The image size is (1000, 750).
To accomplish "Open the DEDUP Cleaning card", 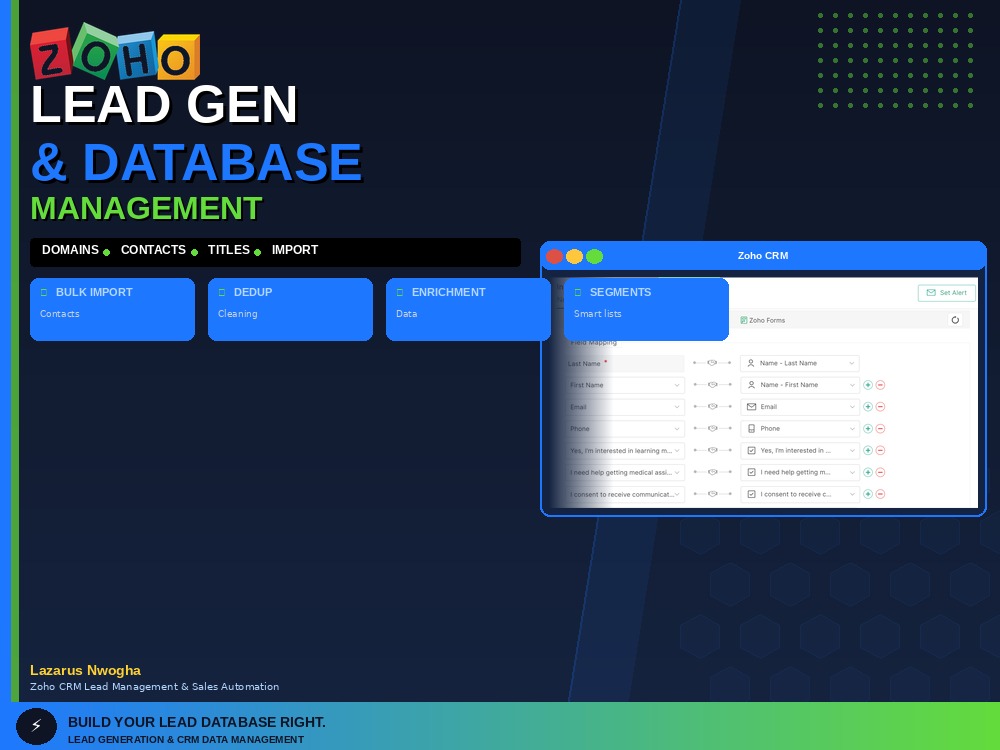I will (x=290, y=309).
